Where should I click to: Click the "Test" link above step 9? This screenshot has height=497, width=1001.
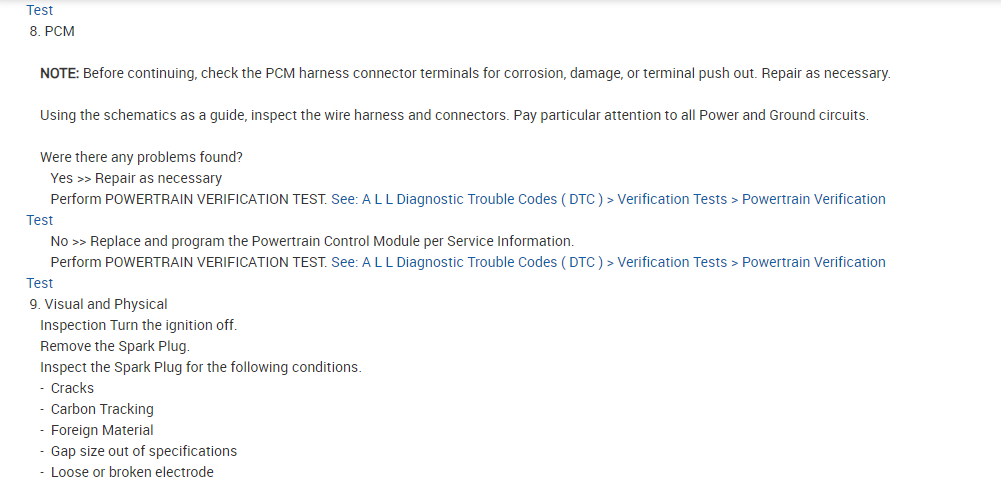pyautogui.click(x=40, y=283)
